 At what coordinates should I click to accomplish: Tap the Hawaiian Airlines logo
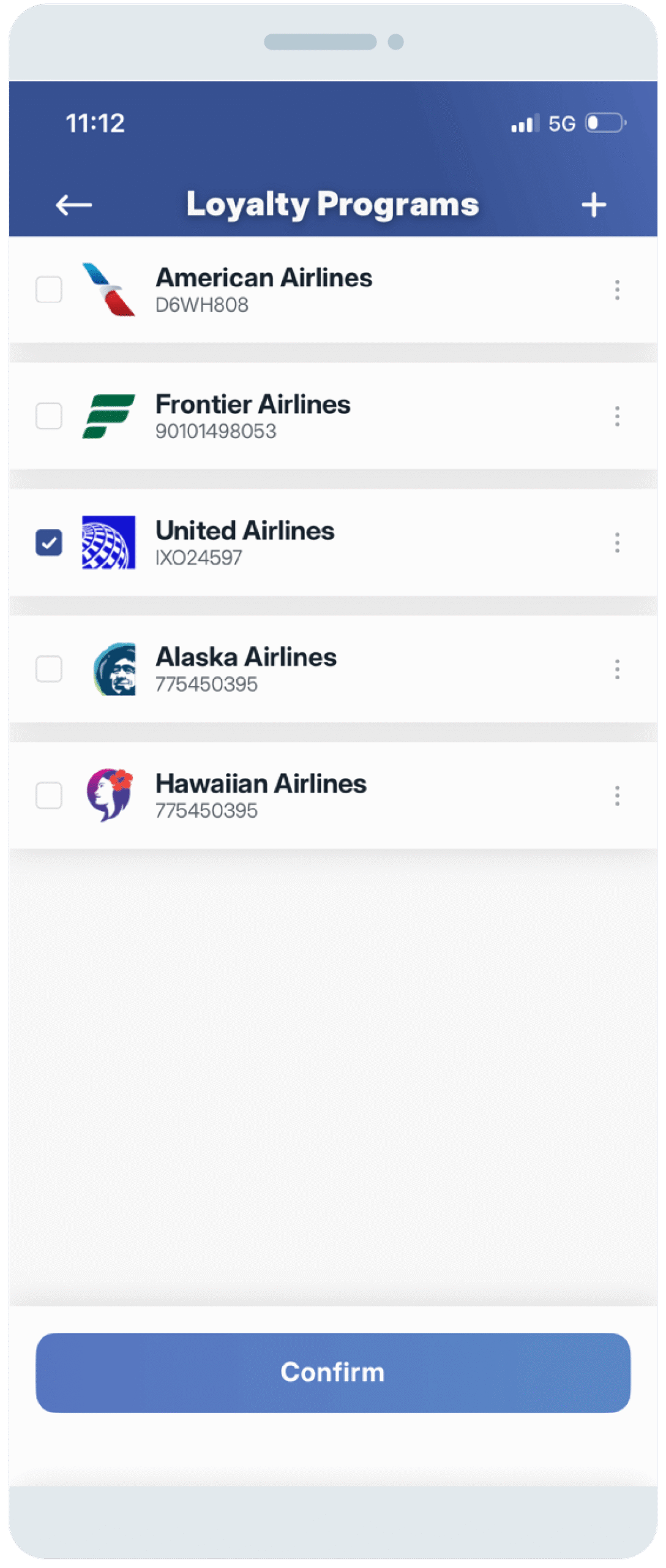tap(110, 795)
